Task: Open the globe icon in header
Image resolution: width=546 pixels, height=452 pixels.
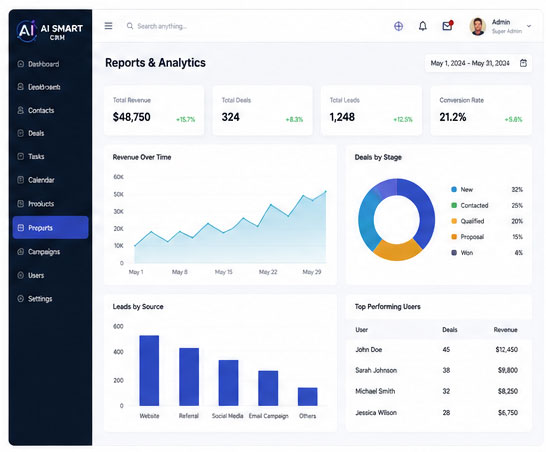Action: click(x=398, y=26)
